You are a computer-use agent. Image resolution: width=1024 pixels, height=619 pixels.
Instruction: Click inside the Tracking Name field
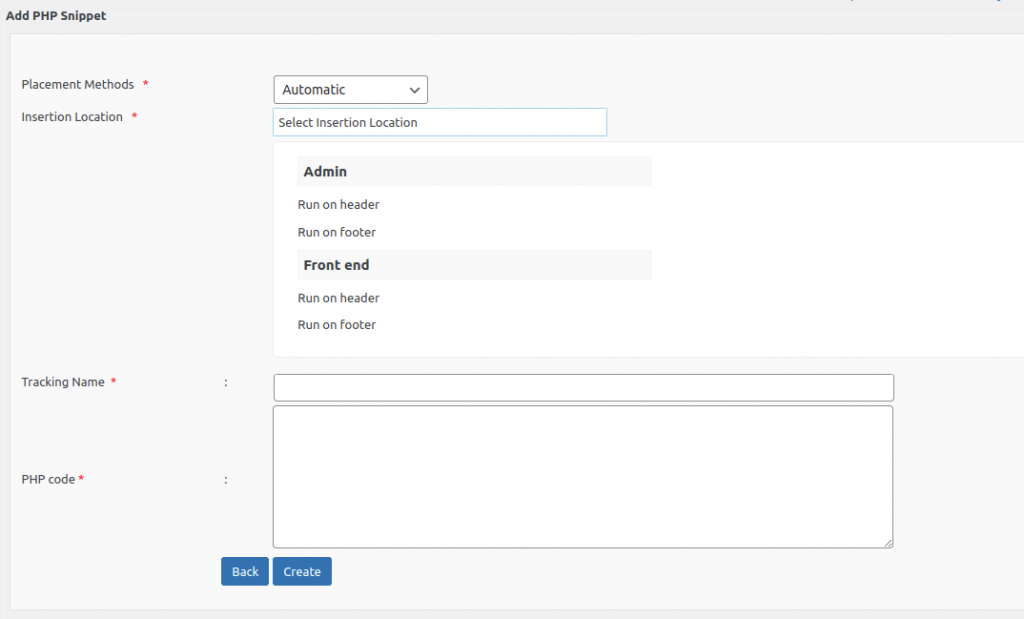(x=583, y=387)
